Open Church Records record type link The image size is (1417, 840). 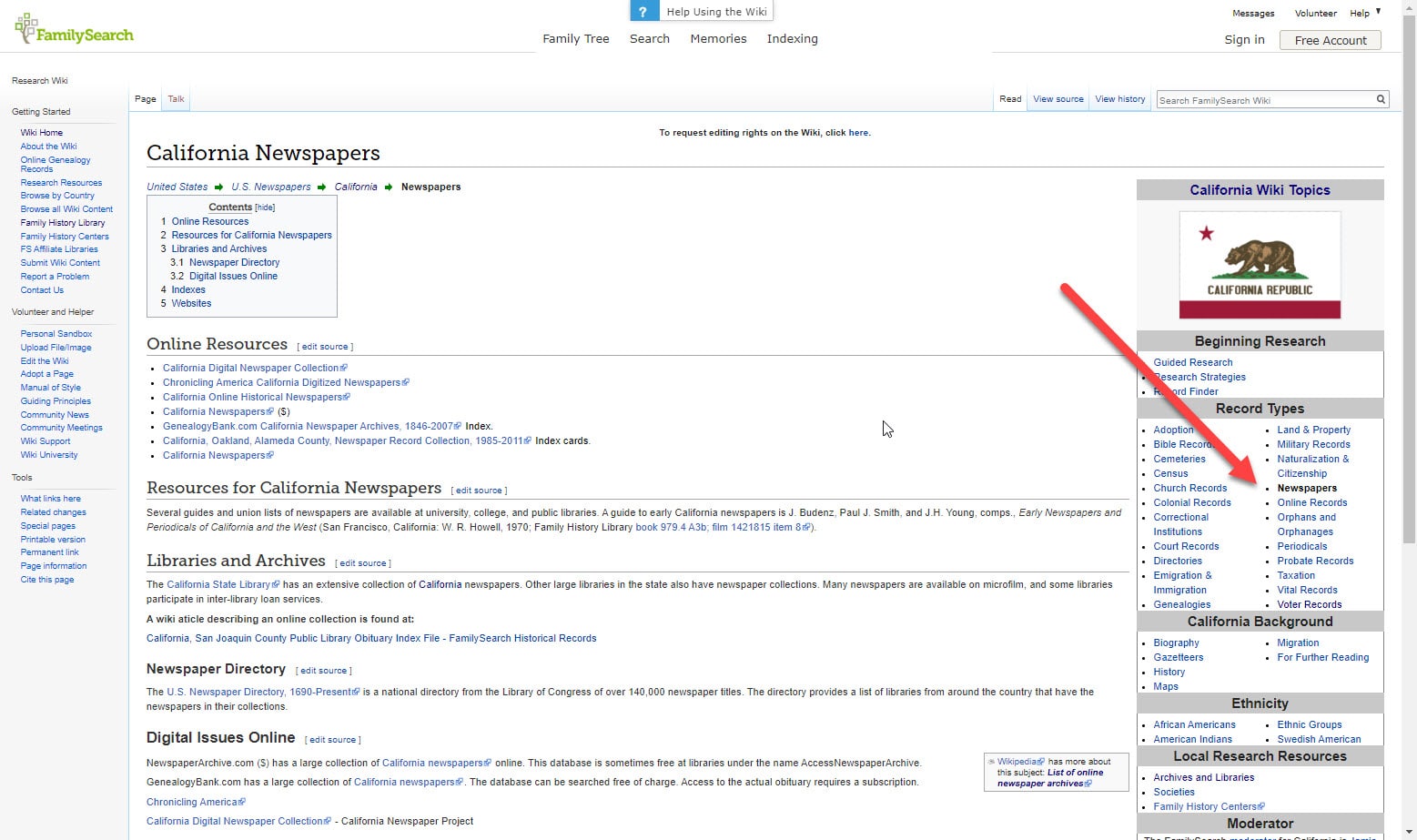pos(1190,488)
